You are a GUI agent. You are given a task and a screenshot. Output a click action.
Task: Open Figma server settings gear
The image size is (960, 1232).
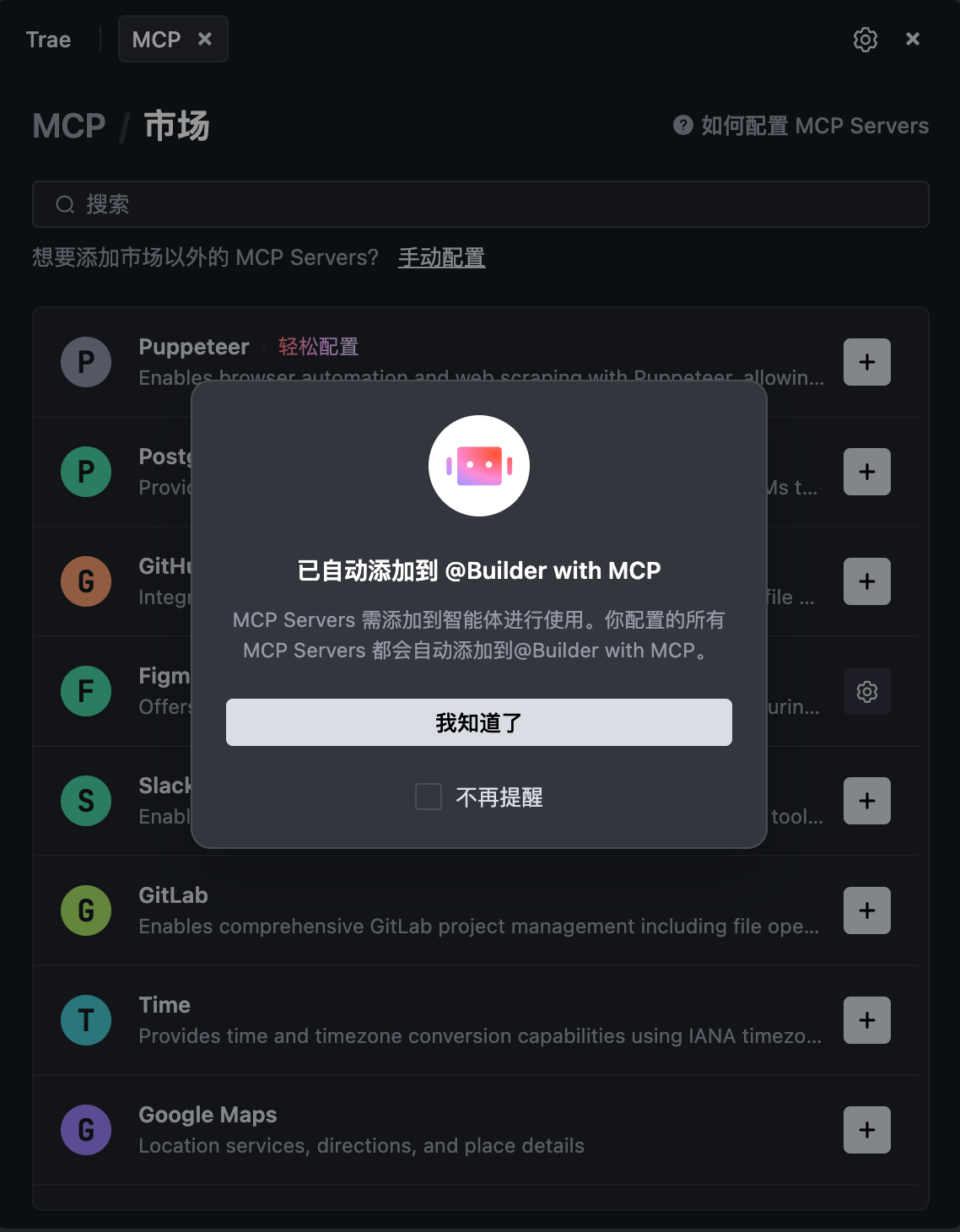pyautogui.click(x=867, y=691)
